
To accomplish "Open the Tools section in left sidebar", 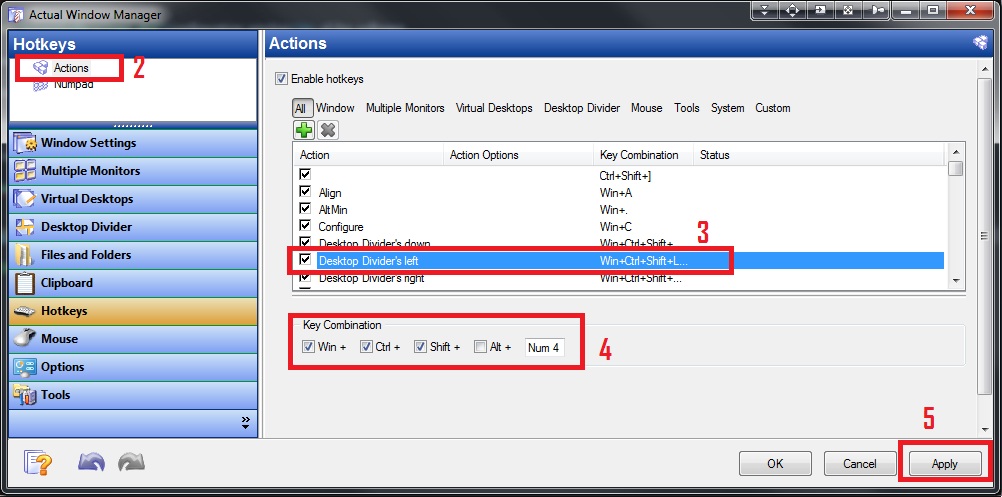I will (x=134, y=395).
